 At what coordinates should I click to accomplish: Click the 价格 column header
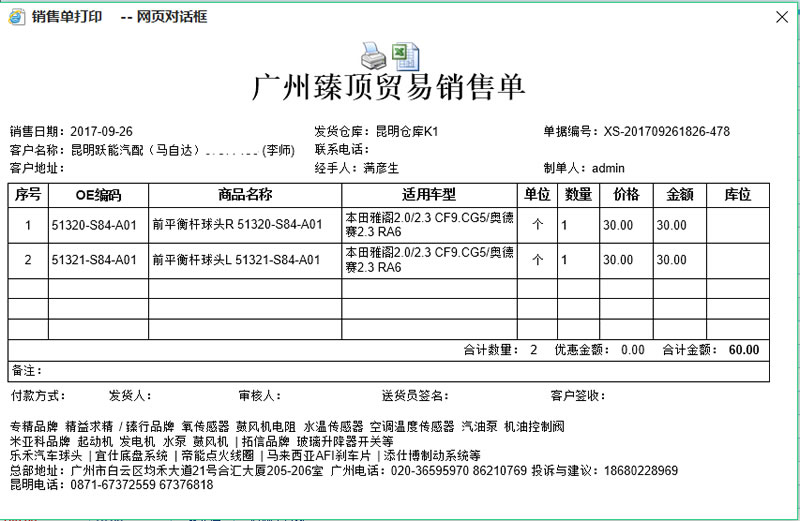click(x=626, y=195)
